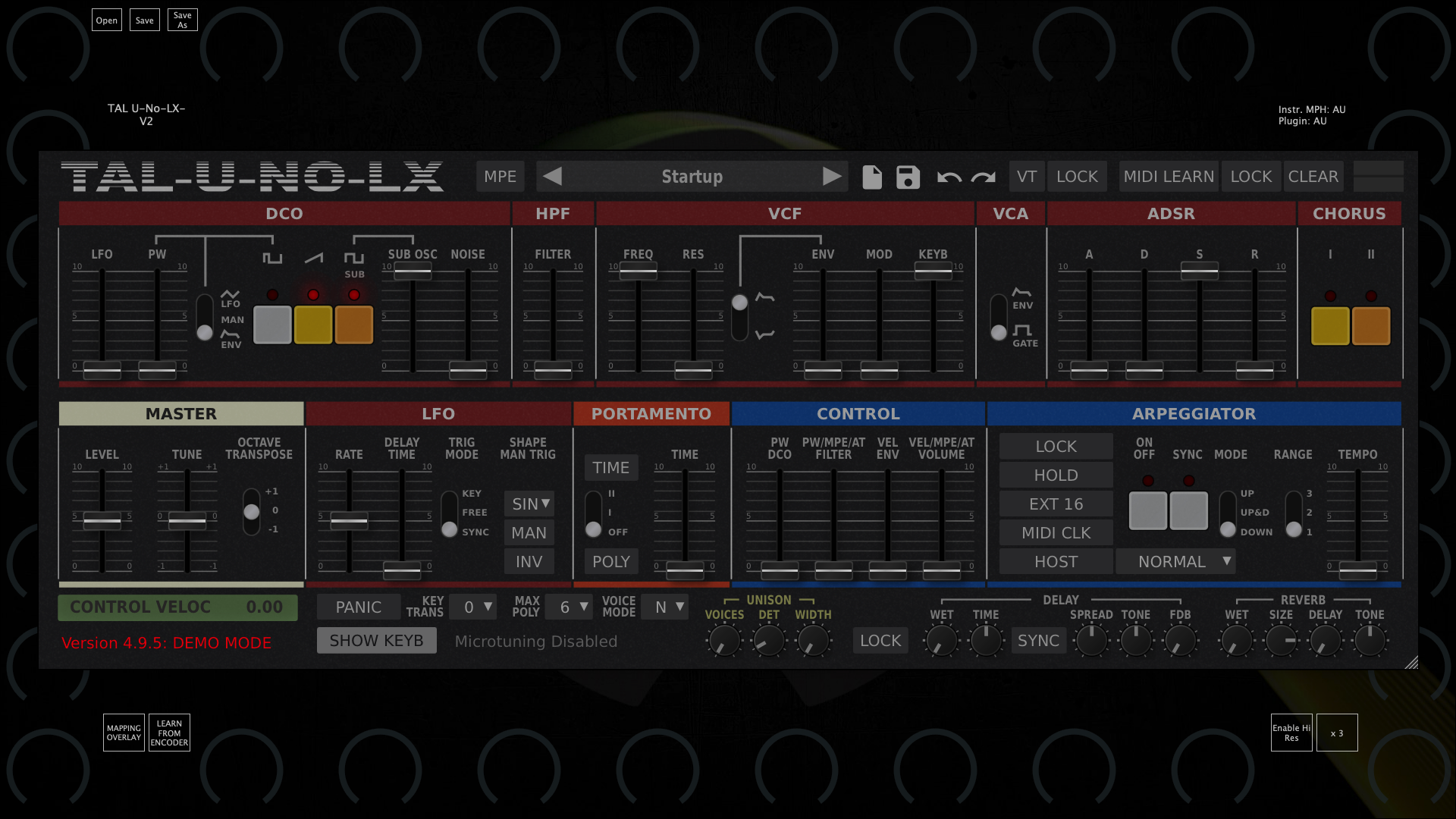Click Enable Hi Res
This screenshot has width=1456, height=819.
1291,733
